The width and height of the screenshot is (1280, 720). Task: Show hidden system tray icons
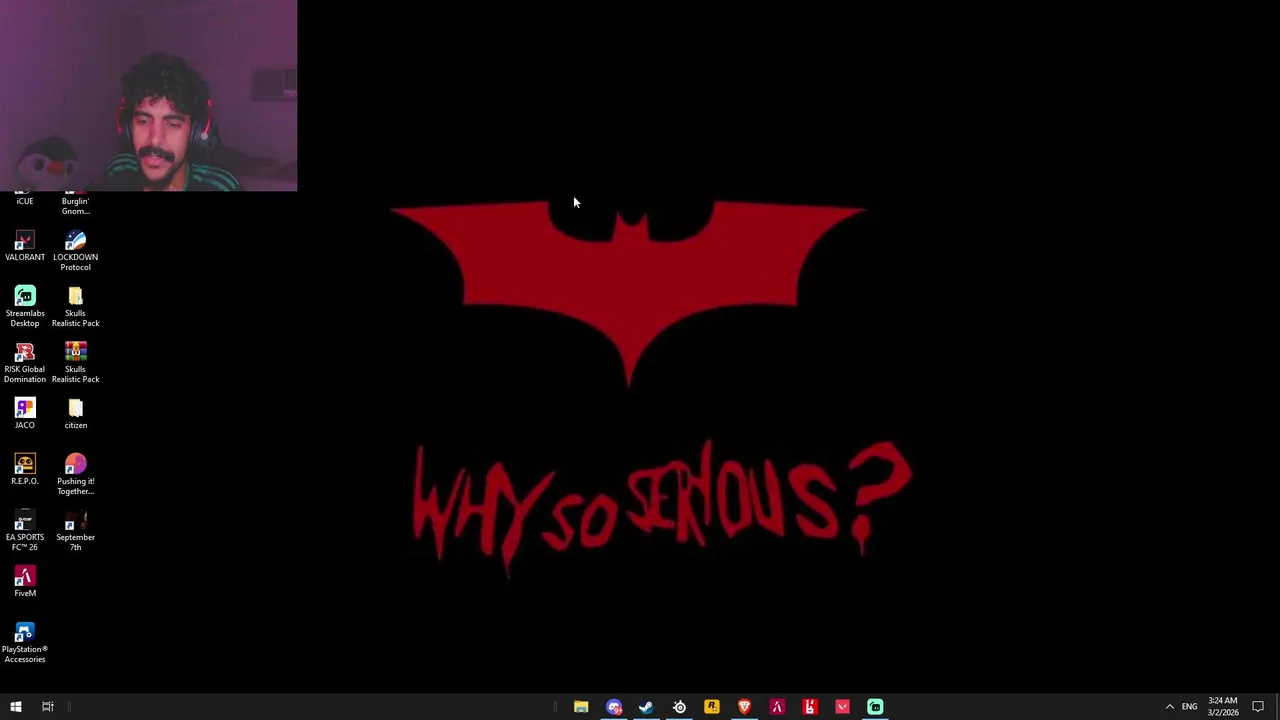(x=1169, y=707)
